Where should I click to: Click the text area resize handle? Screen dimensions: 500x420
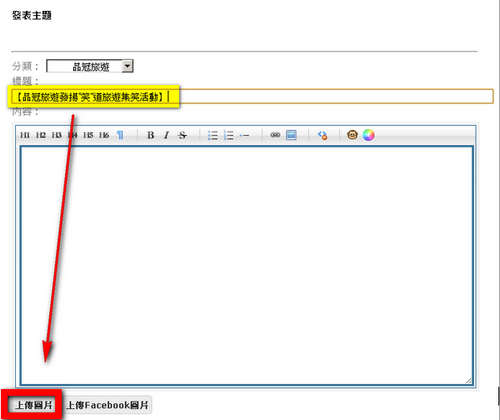pyautogui.click(x=468, y=381)
